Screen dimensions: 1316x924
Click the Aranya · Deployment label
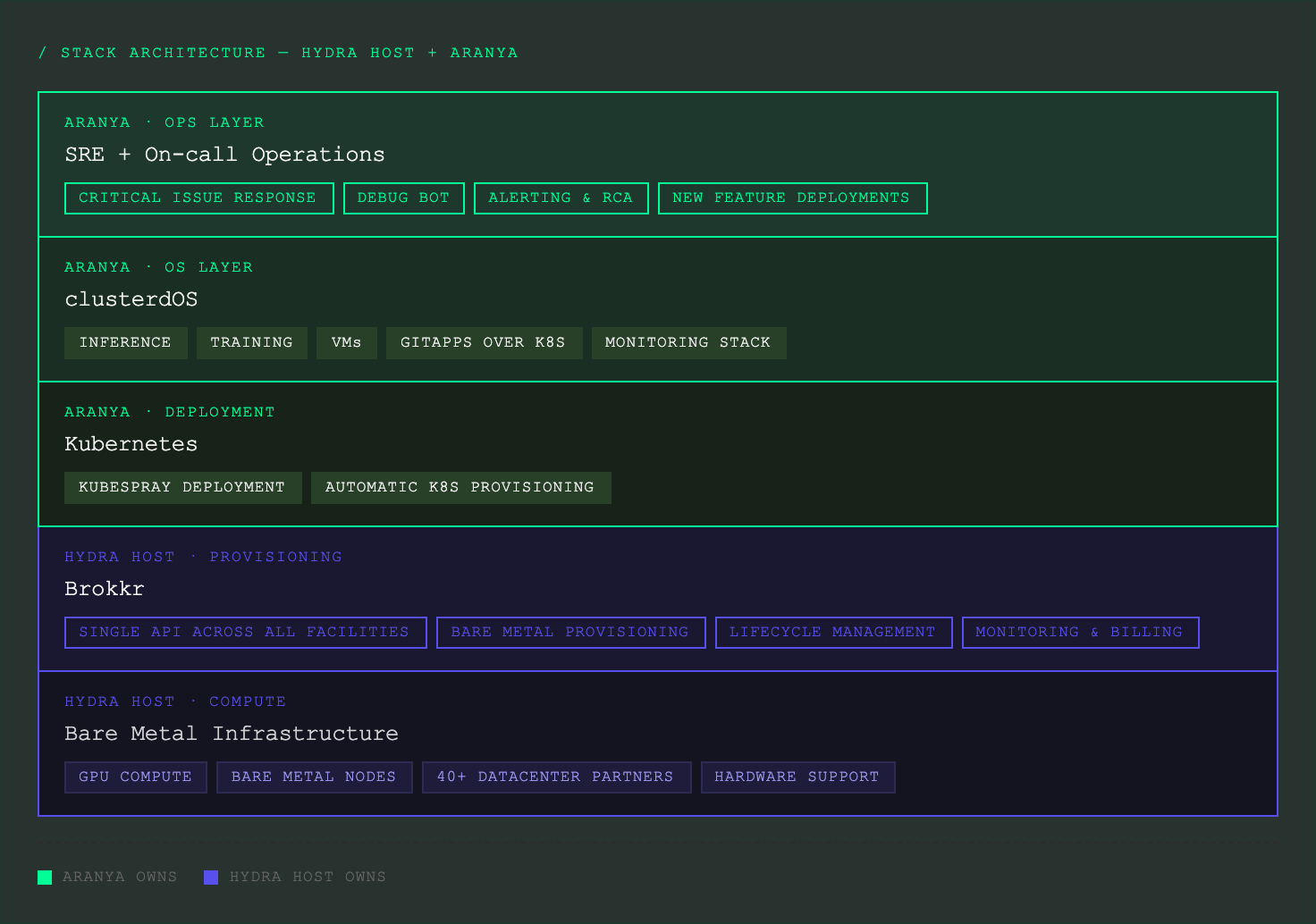point(170,412)
